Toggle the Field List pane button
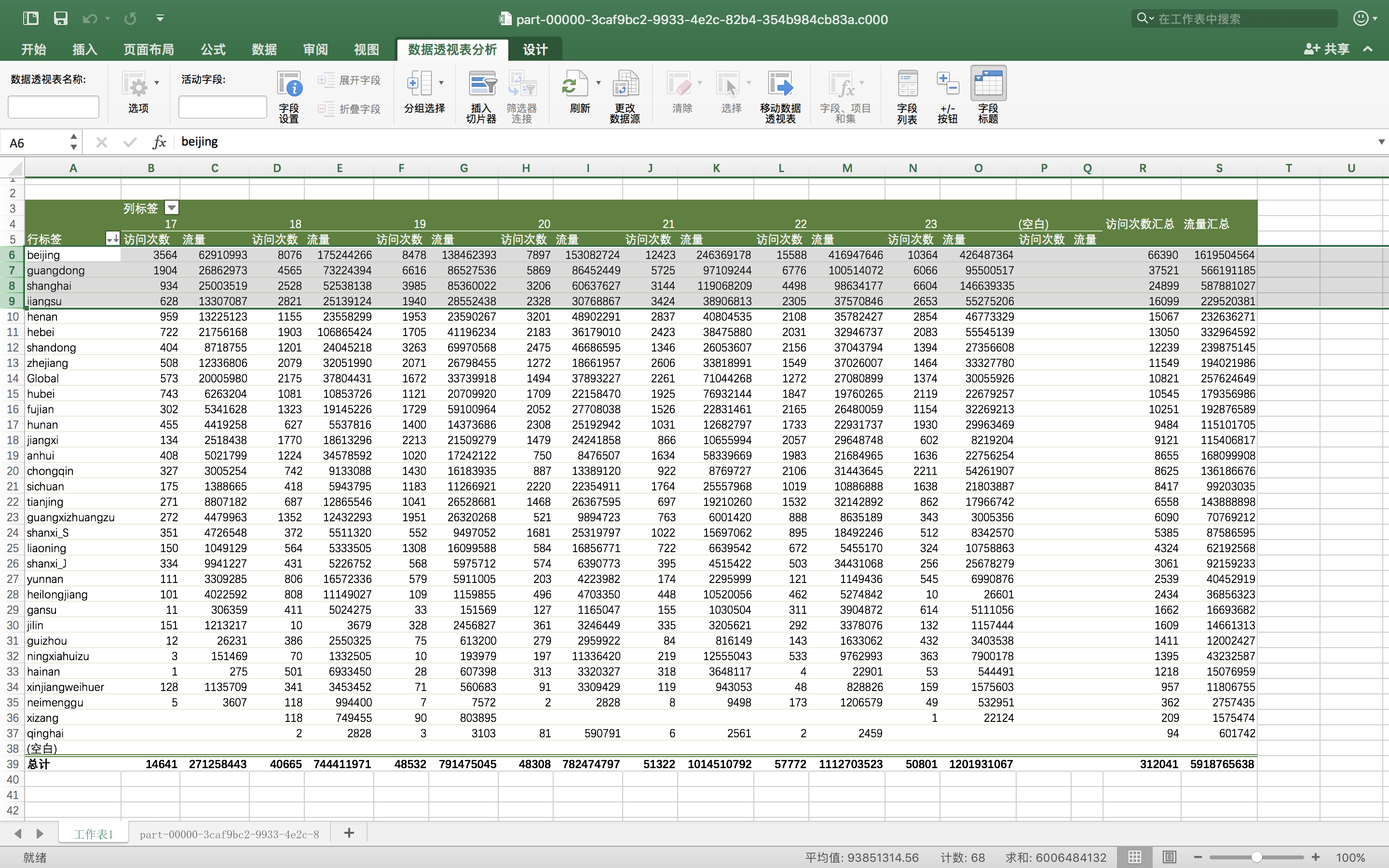The width and height of the screenshot is (1389, 868). [x=907, y=85]
